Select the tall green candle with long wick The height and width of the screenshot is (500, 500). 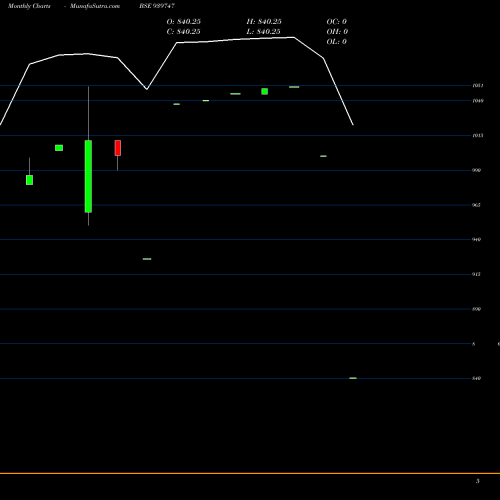88,176
